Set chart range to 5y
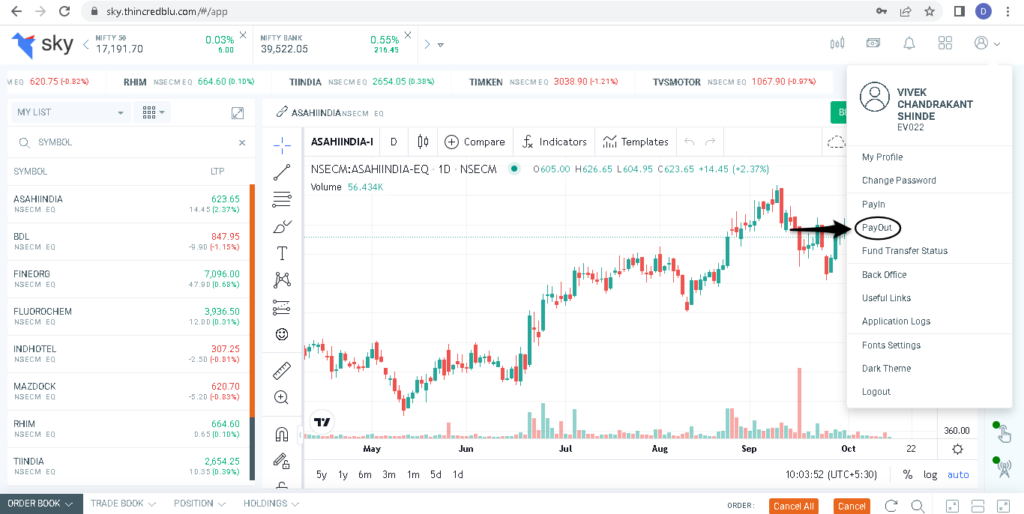This screenshot has height=514, width=1024. pyautogui.click(x=321, y=475)
